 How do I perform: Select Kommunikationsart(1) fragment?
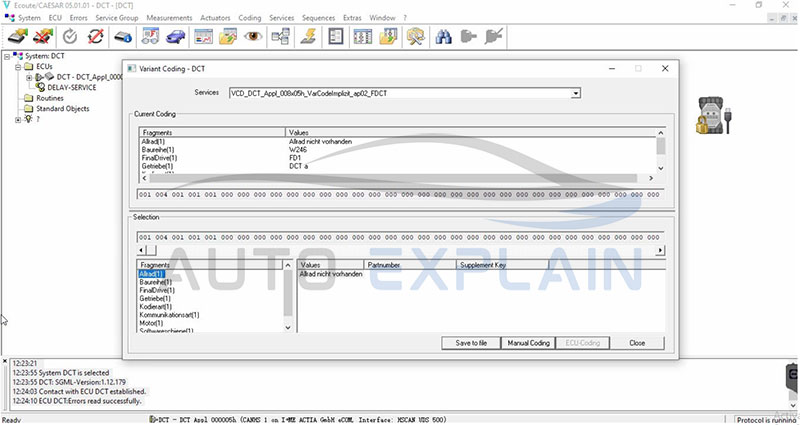(x=169, y=315)
